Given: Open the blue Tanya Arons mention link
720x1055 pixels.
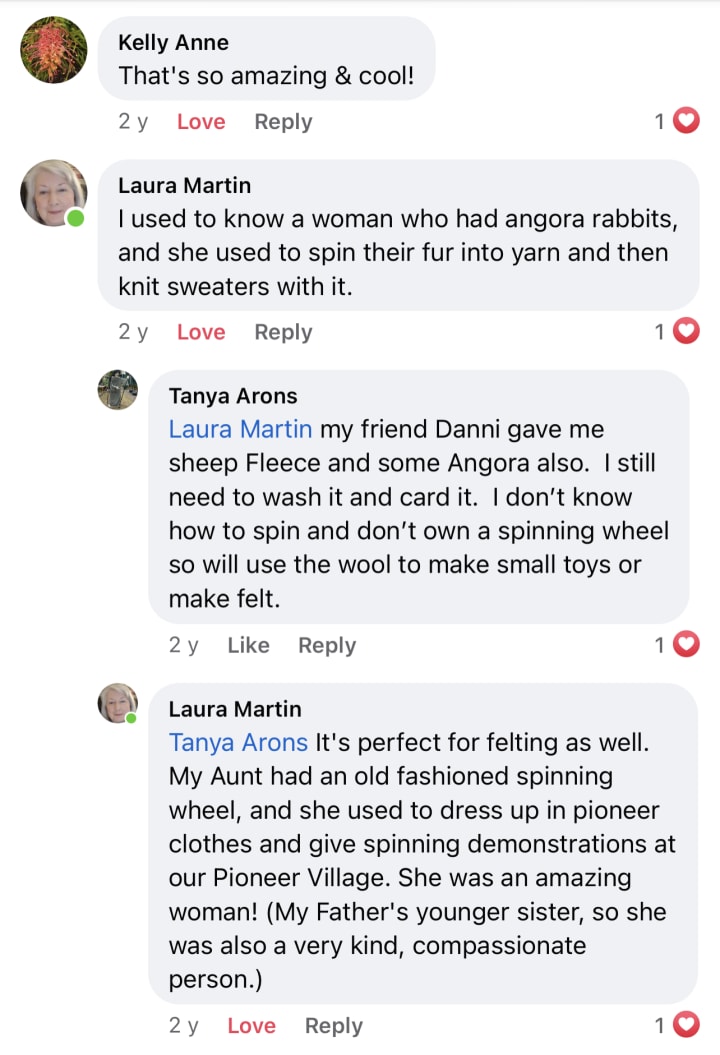Looking at the screenshot, I should [x=238, y=743].
